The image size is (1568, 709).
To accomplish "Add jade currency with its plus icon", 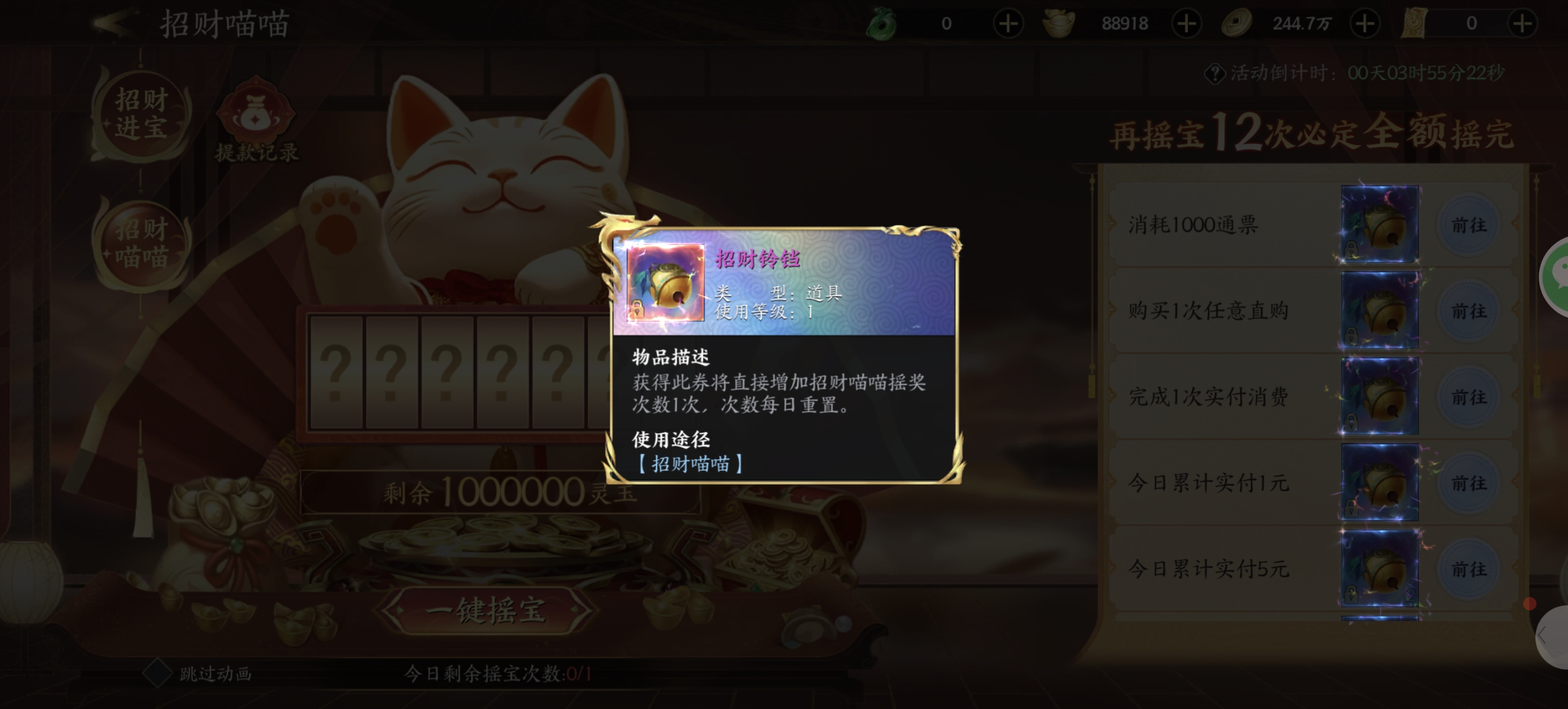I will [1008, 24].
